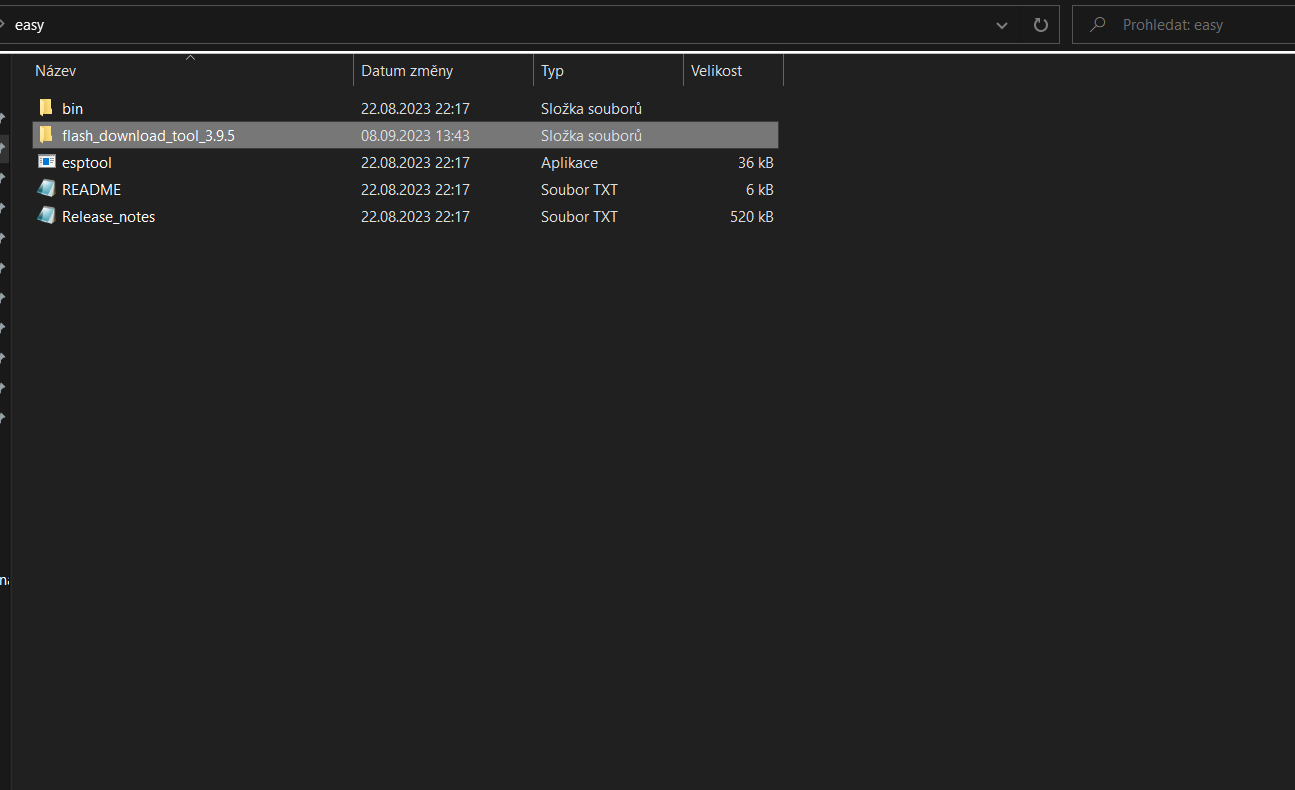Select the flash_download_tool_3.9.5 file name
1295x790 pixels.
148,135
